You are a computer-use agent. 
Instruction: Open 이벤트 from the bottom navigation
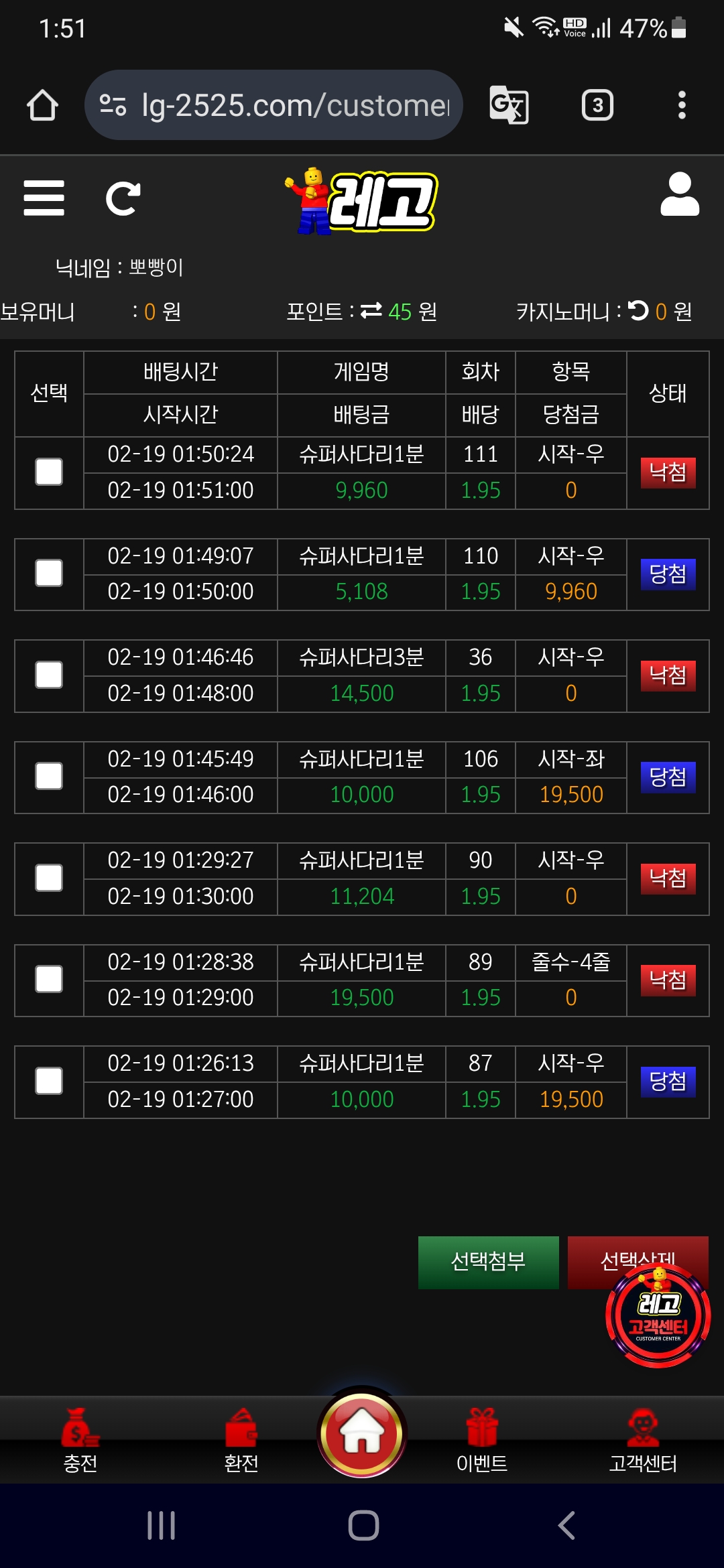[481, 1441]
